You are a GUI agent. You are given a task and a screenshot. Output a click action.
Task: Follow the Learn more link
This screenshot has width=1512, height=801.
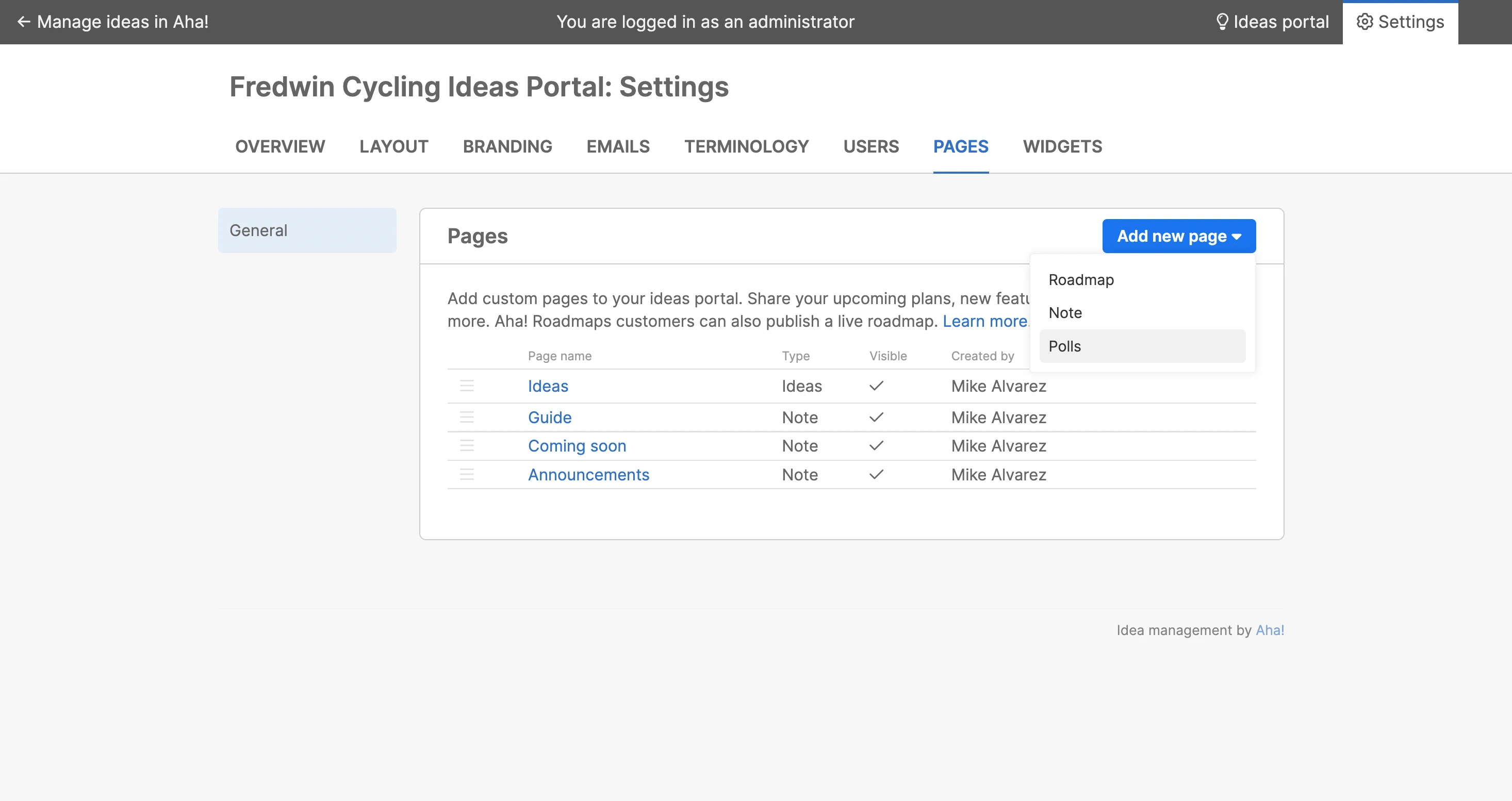point(984,321)
